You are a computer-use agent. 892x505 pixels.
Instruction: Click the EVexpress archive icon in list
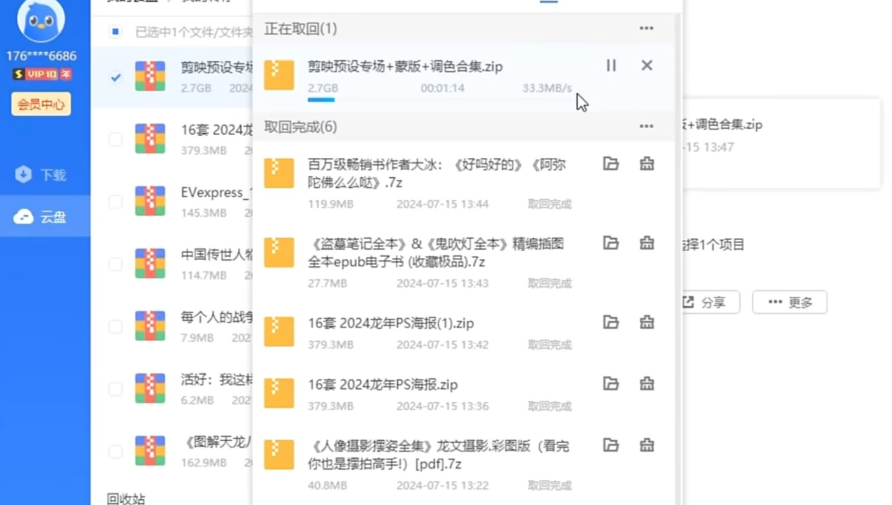[150, 201]
